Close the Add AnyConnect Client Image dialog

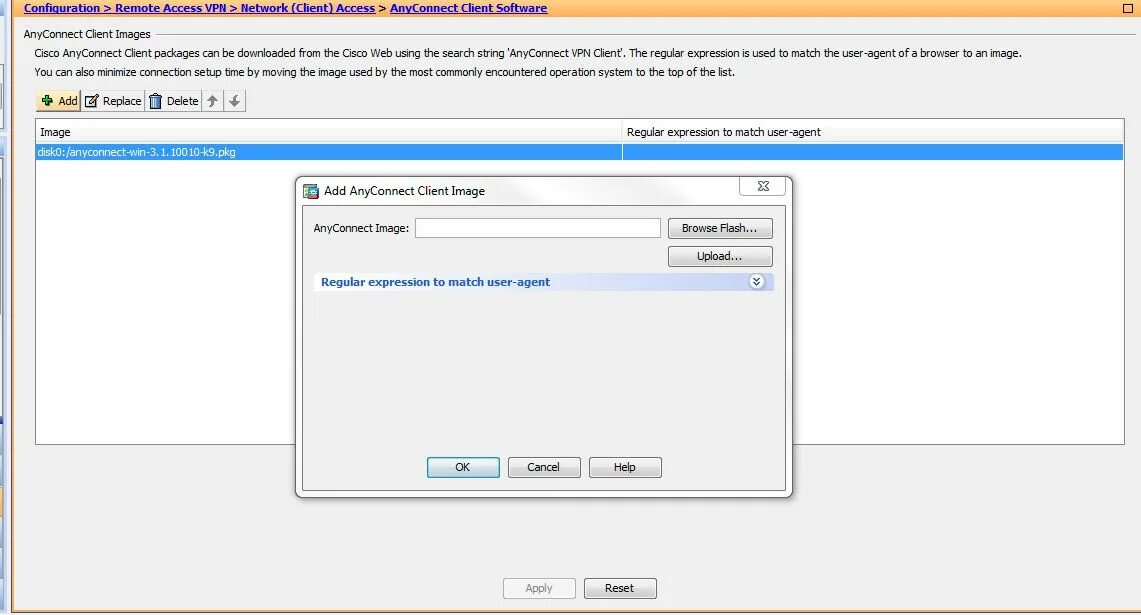tap(762, 186)
